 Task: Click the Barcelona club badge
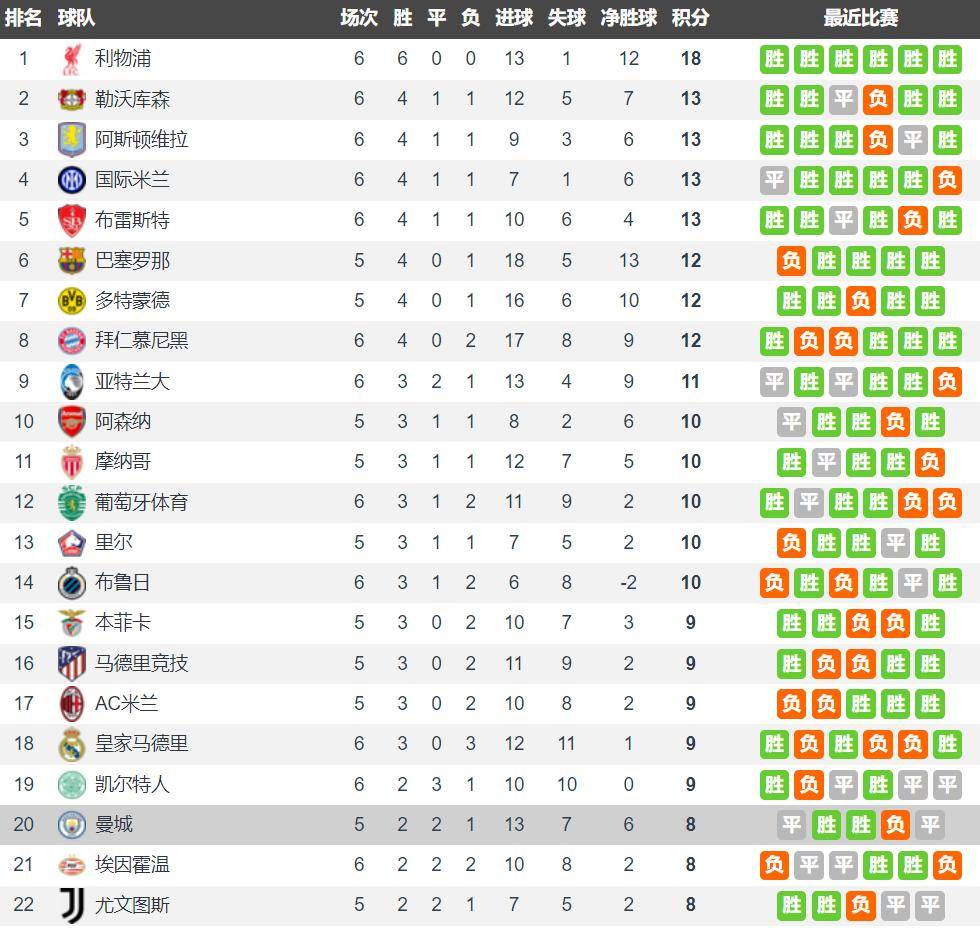[71, 261]
